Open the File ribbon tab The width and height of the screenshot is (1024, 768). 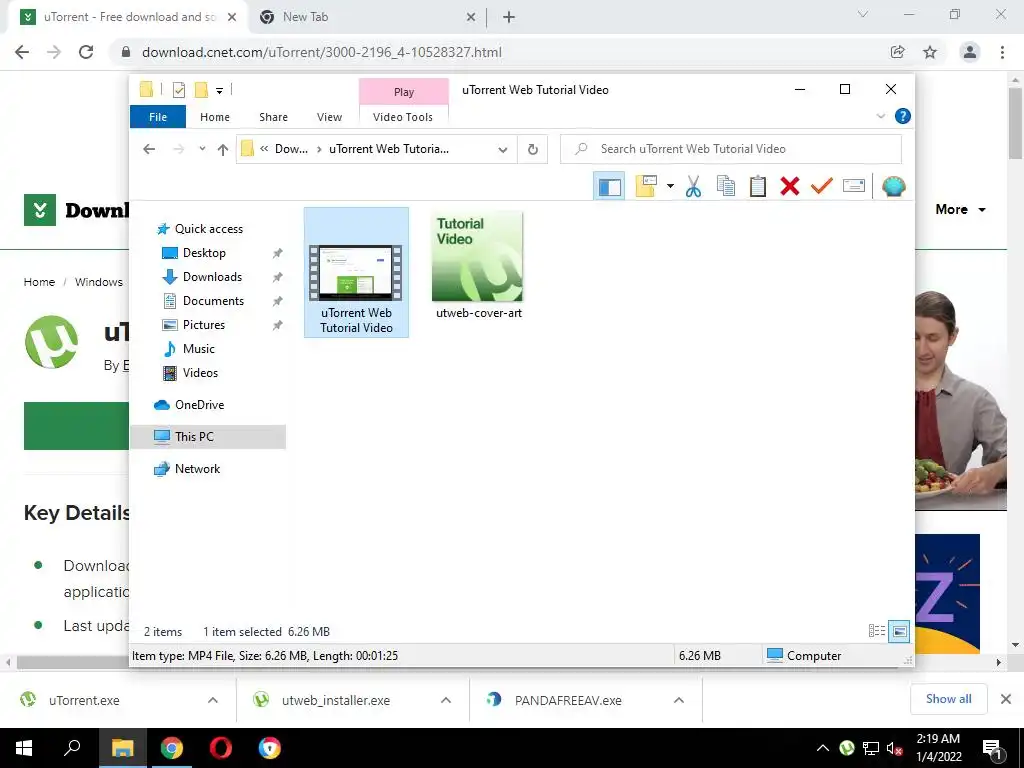pos(158,117)
